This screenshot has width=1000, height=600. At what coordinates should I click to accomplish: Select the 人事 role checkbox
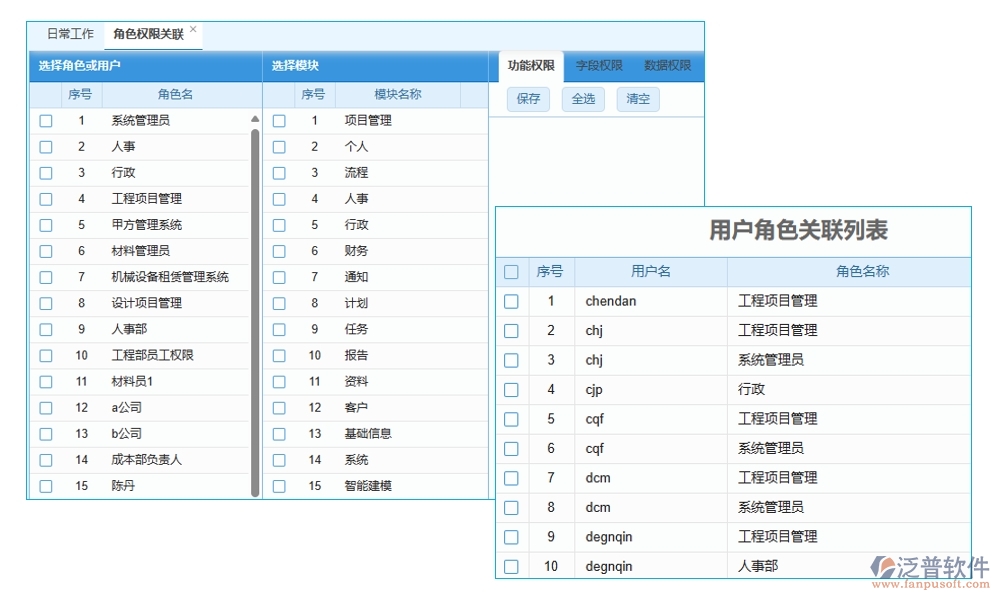click(x=46, y=146)
